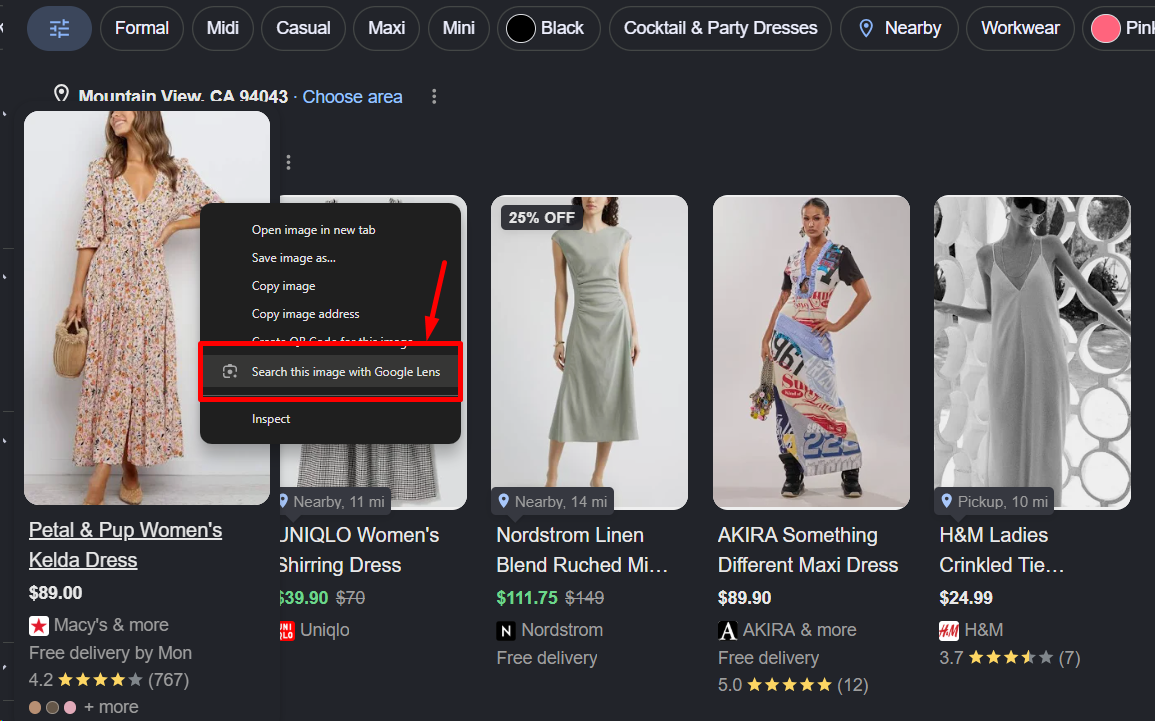Filter results by Nearby chip
Screen dimensions: 1155x721
click(x=899, y=29)
